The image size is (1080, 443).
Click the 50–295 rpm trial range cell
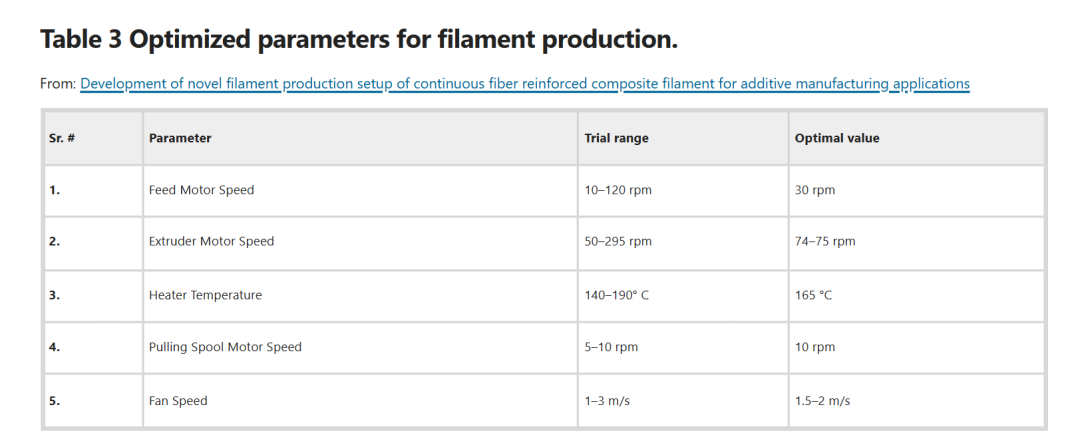point(617,241)
